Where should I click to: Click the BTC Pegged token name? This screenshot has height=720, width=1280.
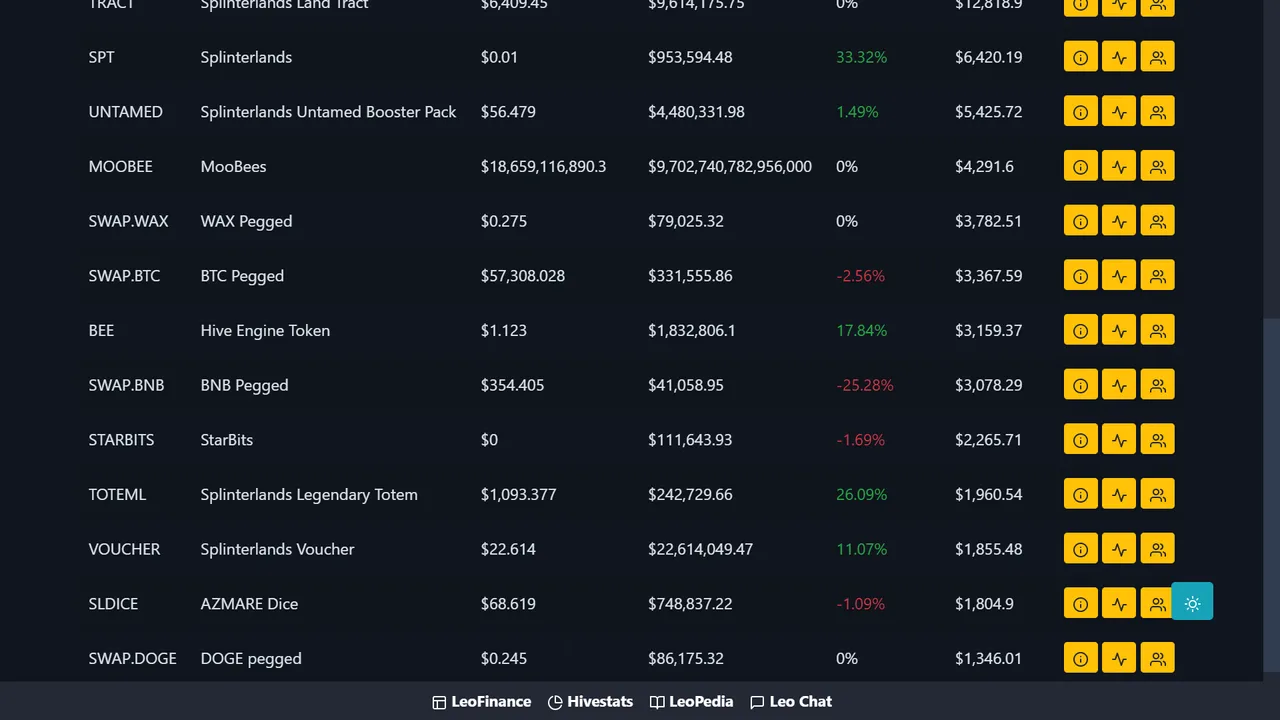[x=242, y=276]
